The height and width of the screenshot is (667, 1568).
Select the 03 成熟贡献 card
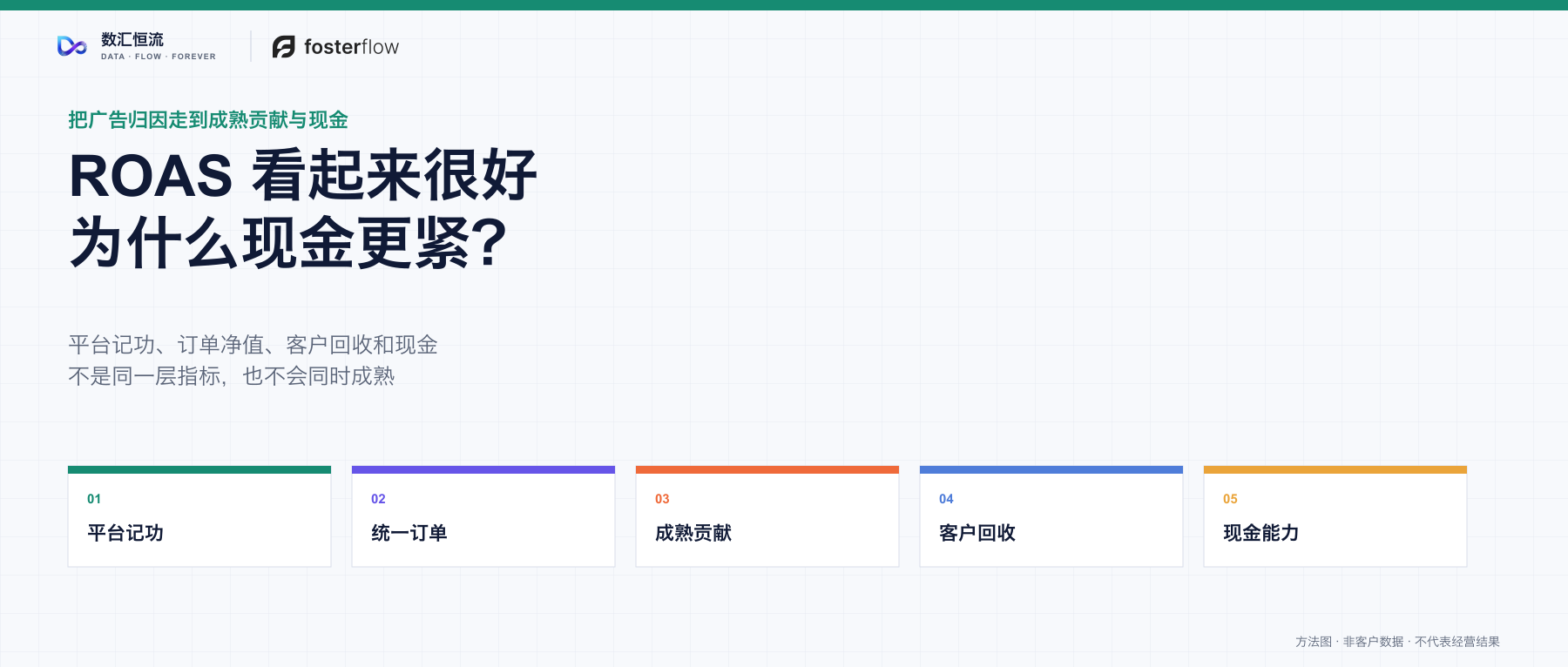point(767,516)
